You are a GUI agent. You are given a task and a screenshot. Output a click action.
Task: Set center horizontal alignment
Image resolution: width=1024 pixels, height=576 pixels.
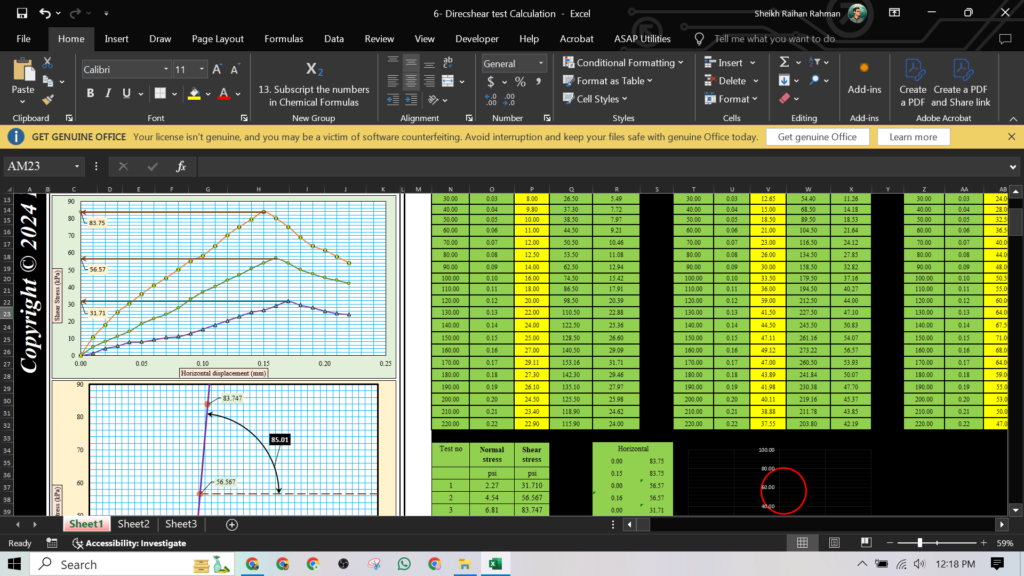pos(411,81)
